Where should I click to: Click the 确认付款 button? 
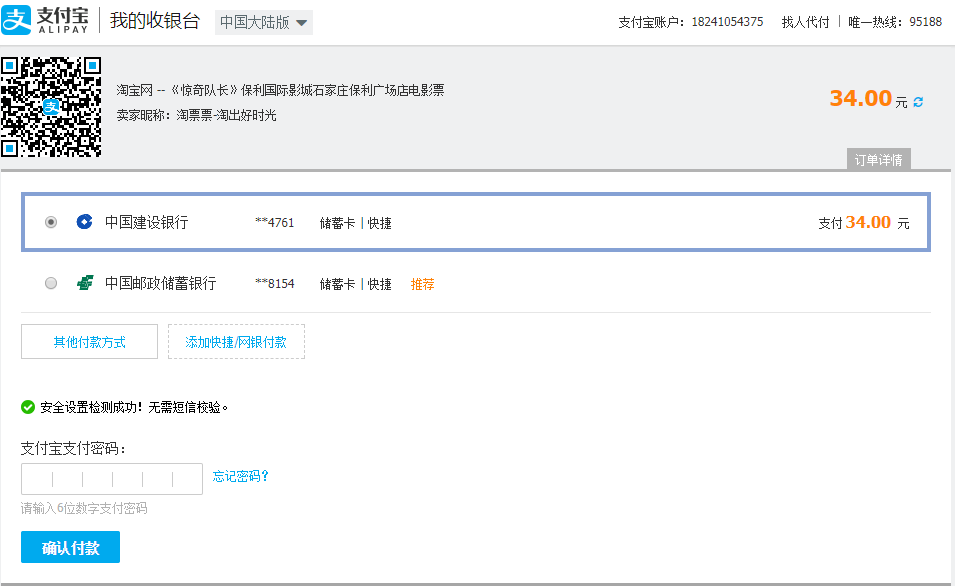pos(71,547)
